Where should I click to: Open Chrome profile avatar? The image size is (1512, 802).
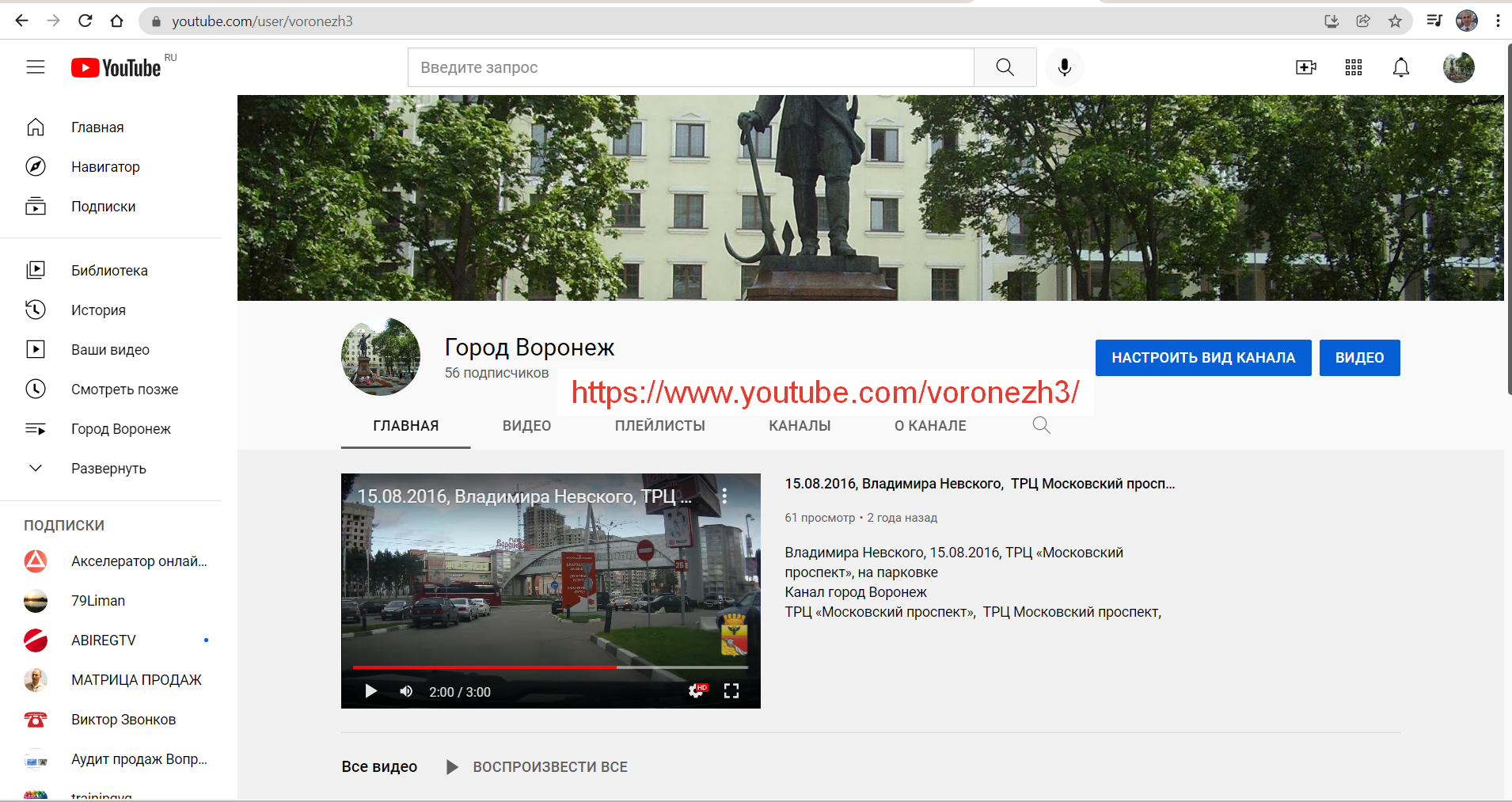point(1467,21)
